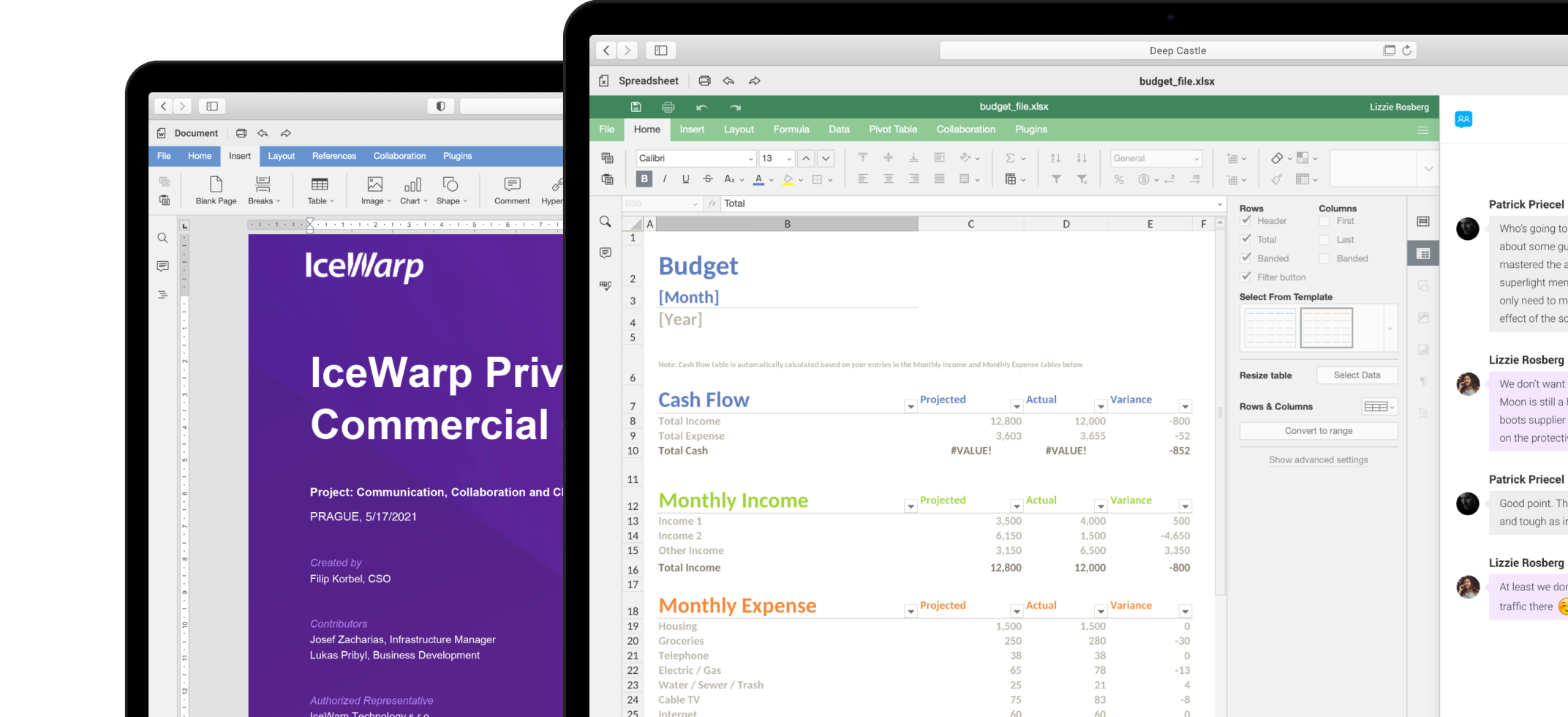Click the Convert to range button
1568x717 pixels.
click(x=1319, y=431)
